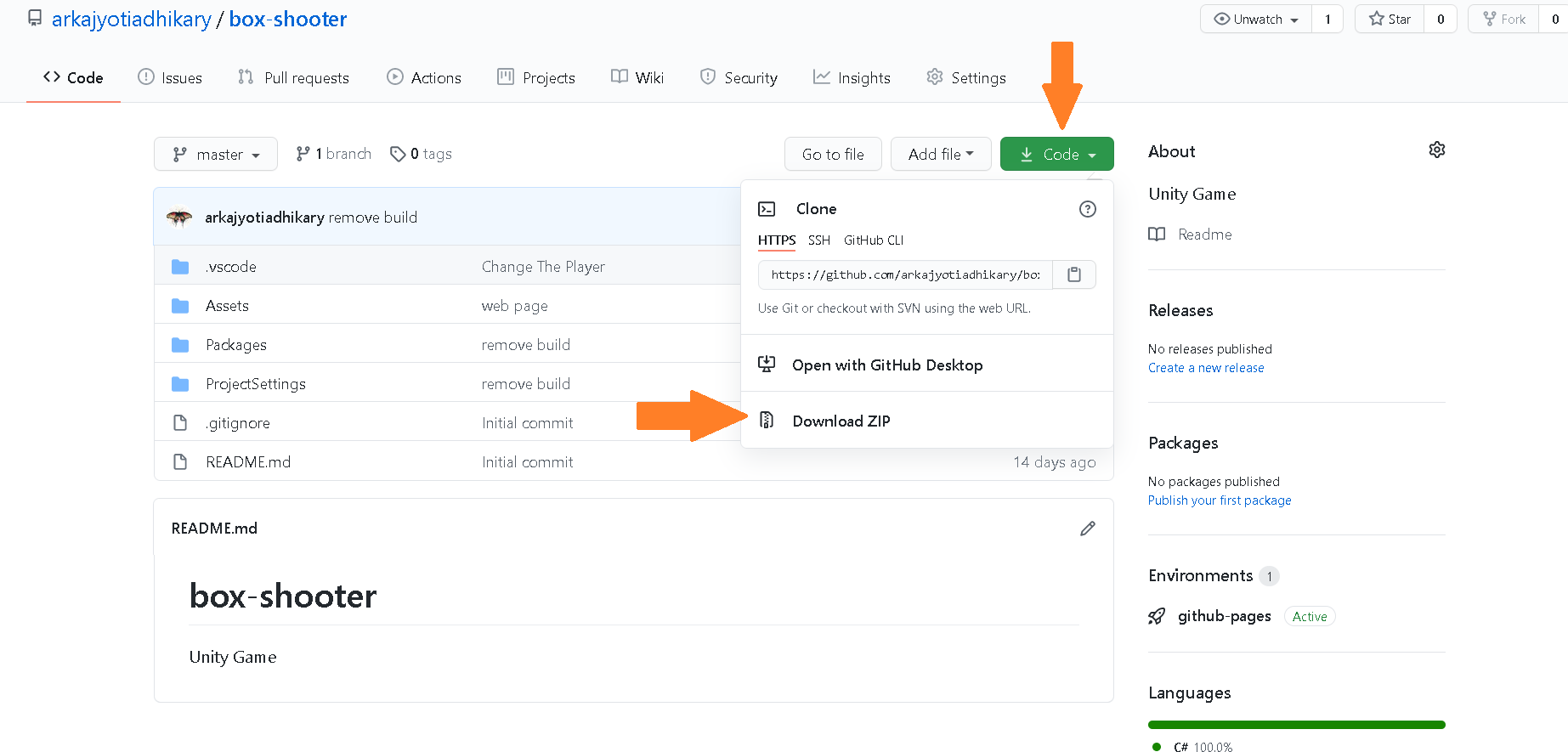
Task: Click the repository icon beside arkajyotiadhikary
Action: click(x=35, y=18)
